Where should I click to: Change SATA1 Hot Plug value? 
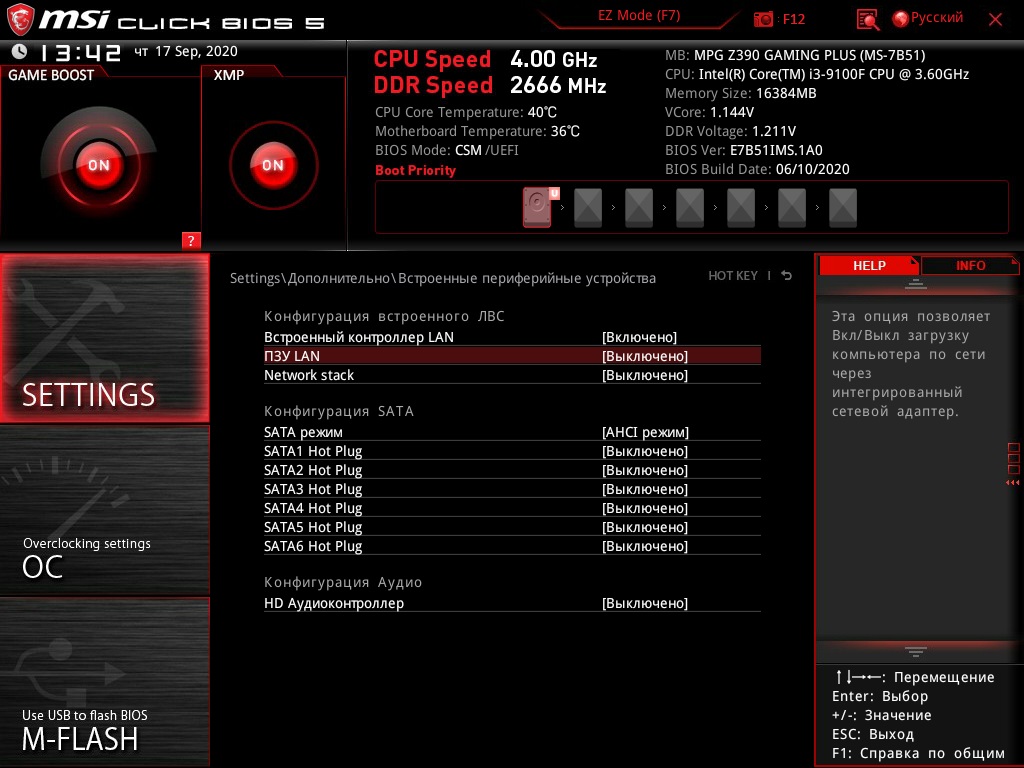click(x=645, y=451)
